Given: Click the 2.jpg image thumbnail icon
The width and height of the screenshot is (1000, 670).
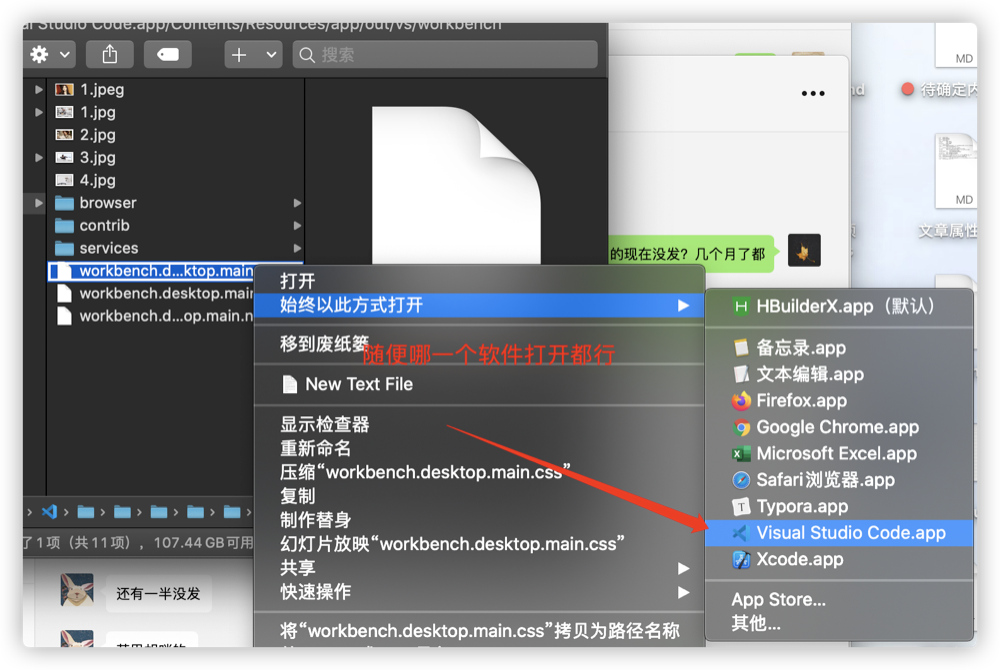Looking at the screenshot, I should click(64, 135).
